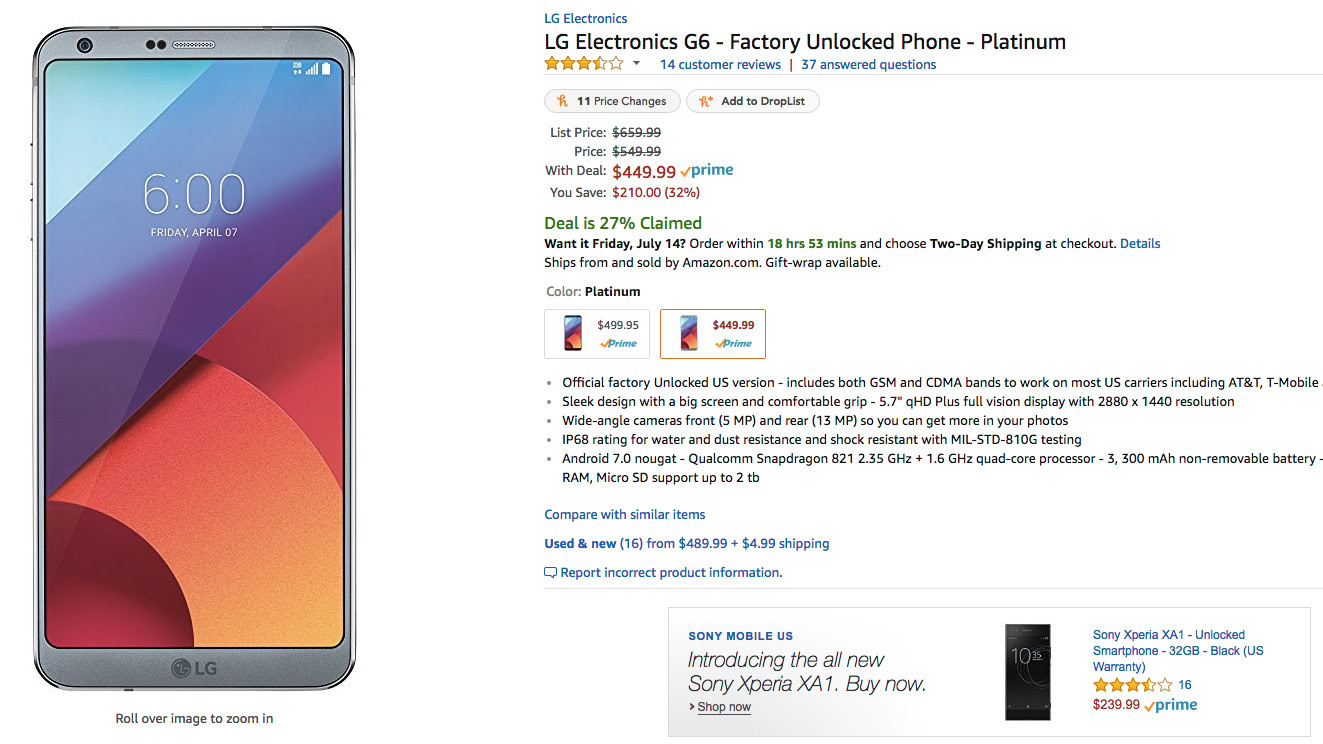Select the $449.99 Platinum color swatch
Screen dimensions: 1323x744
(x=713, y=334)
